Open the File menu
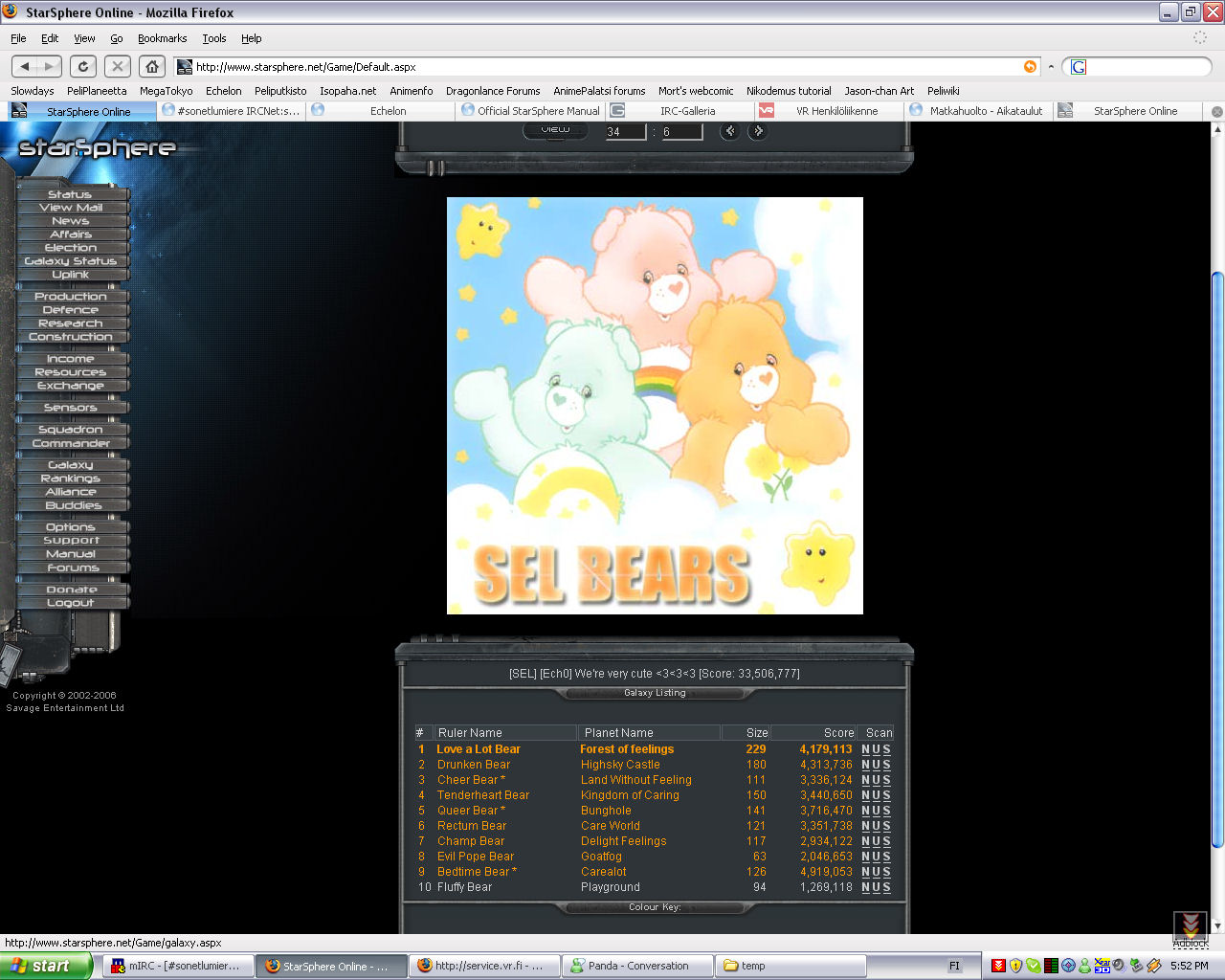This screenshot has width=1225, height=980. coord(18,38)
